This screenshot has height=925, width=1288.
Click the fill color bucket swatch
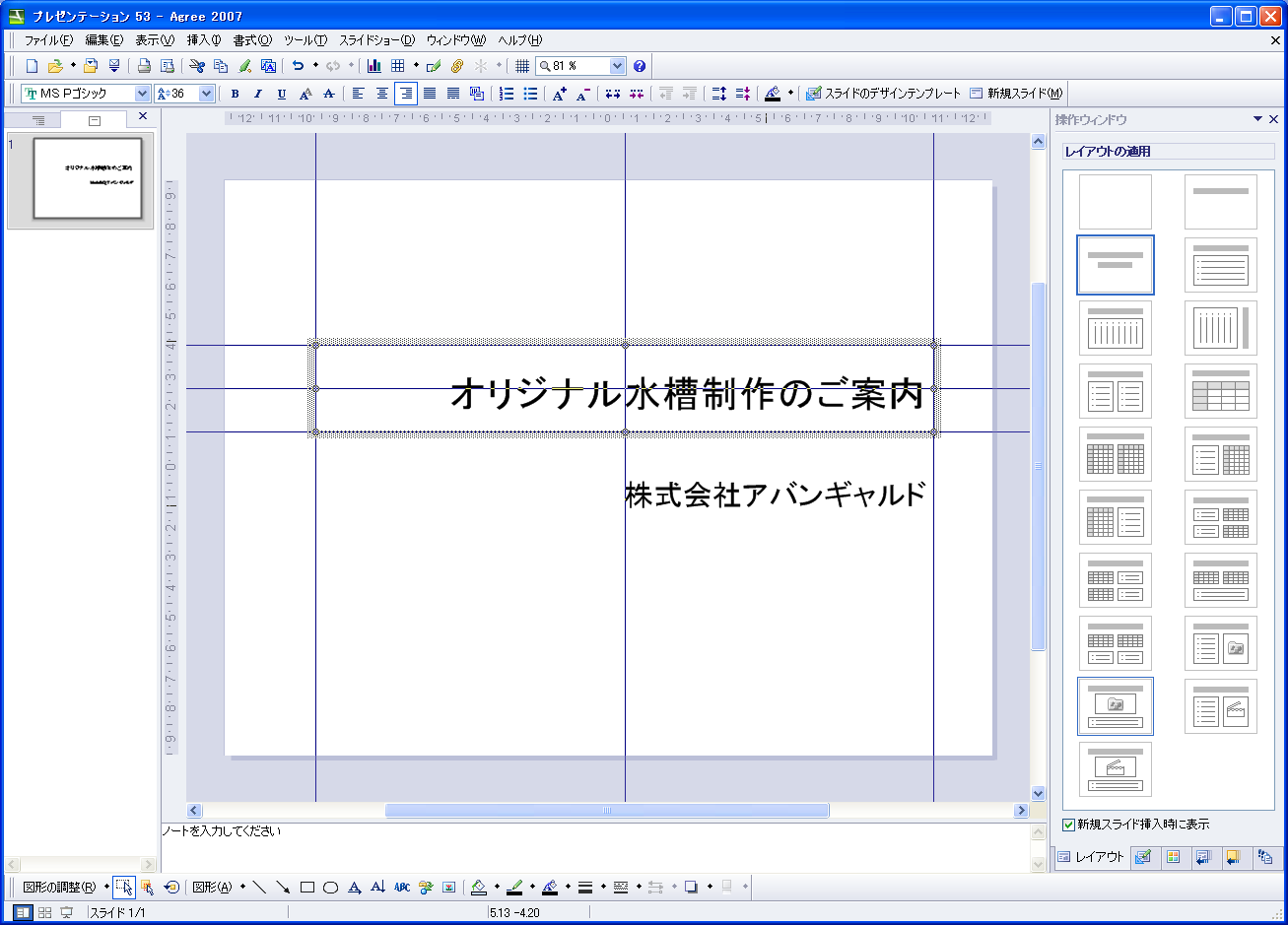coord(479,887)
